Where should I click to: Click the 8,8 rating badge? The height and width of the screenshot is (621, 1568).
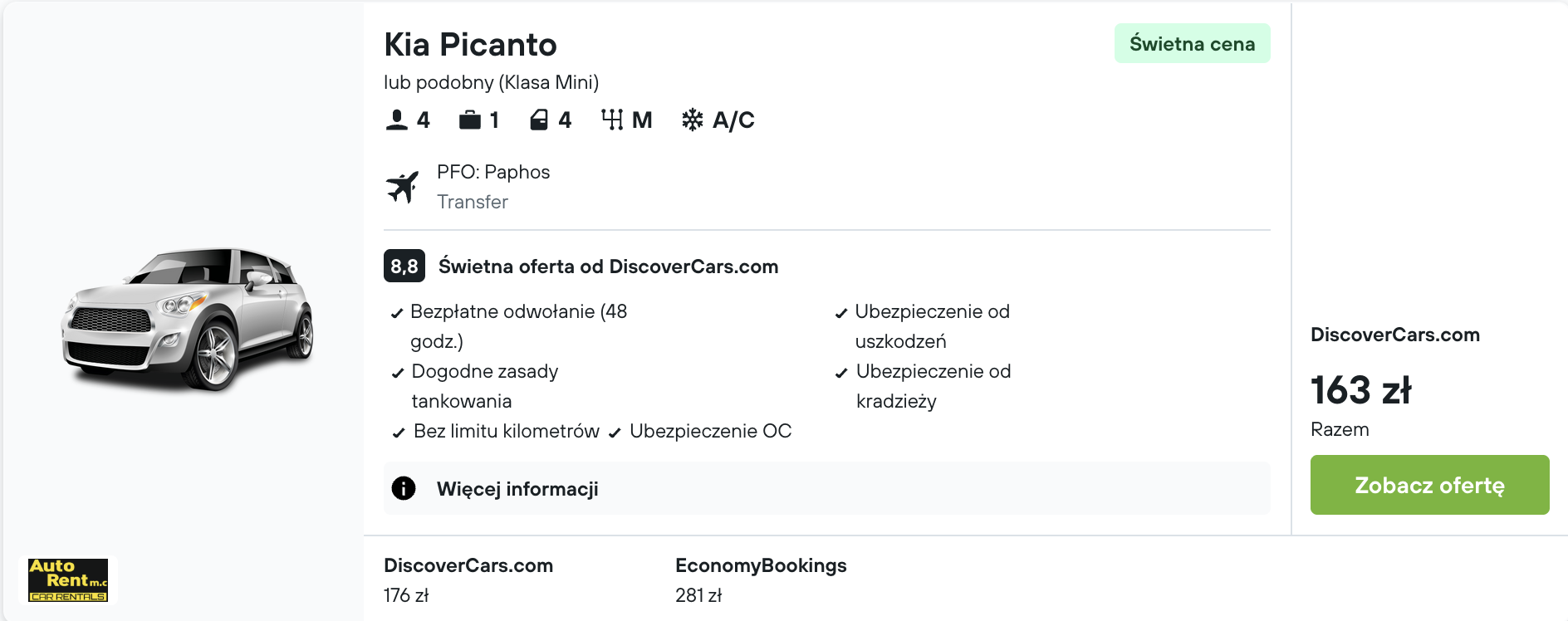point(404,266)
